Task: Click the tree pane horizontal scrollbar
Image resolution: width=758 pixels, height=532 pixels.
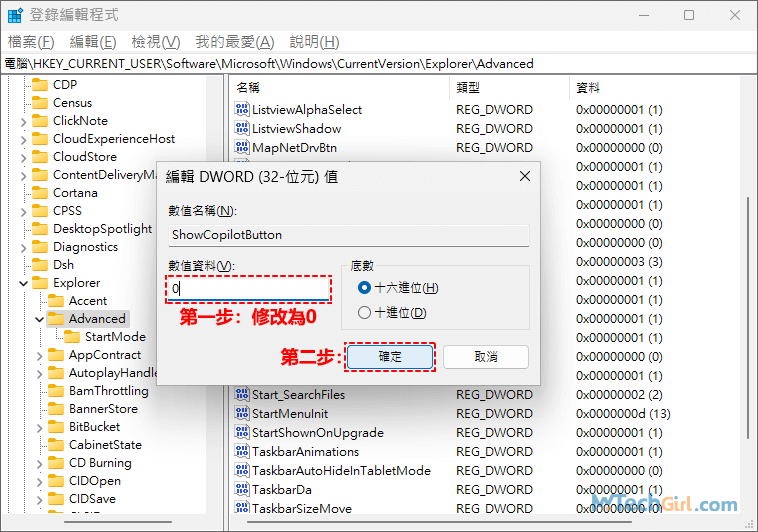Action: [x=118, y=522]
